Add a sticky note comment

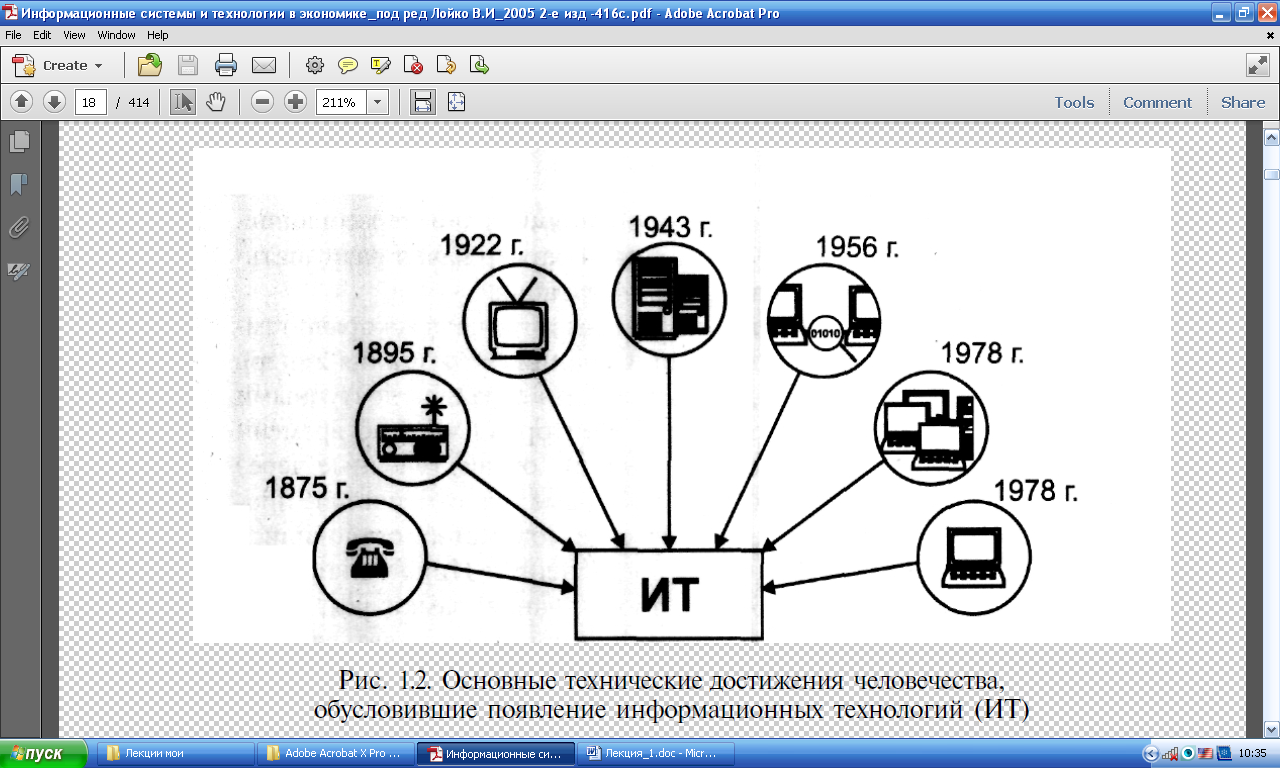click(x=348, y=65)
